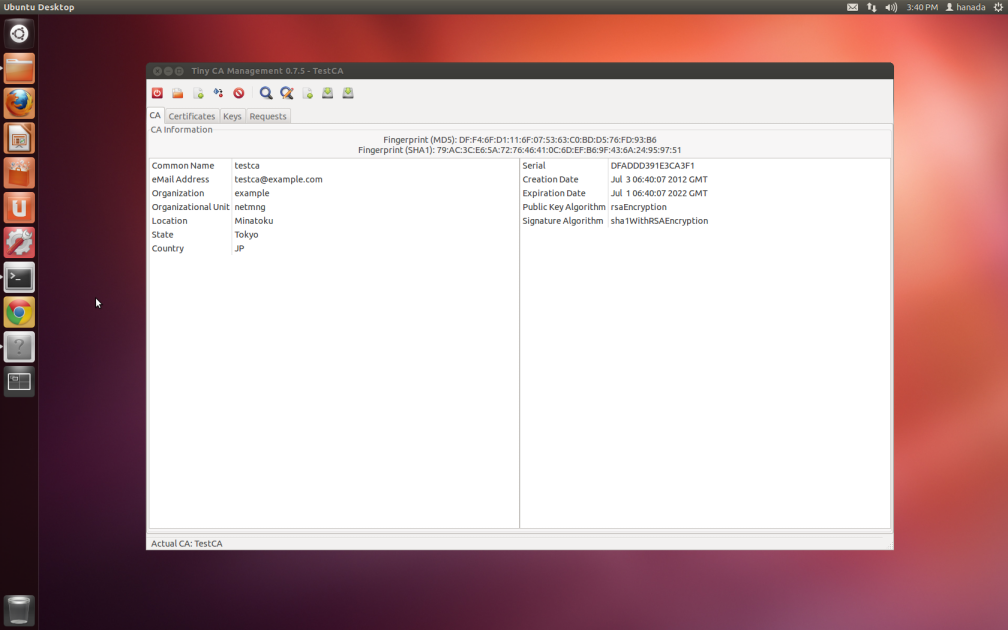Select the Requests tab
Screen dimensions: 1008x630
point(268,116)
